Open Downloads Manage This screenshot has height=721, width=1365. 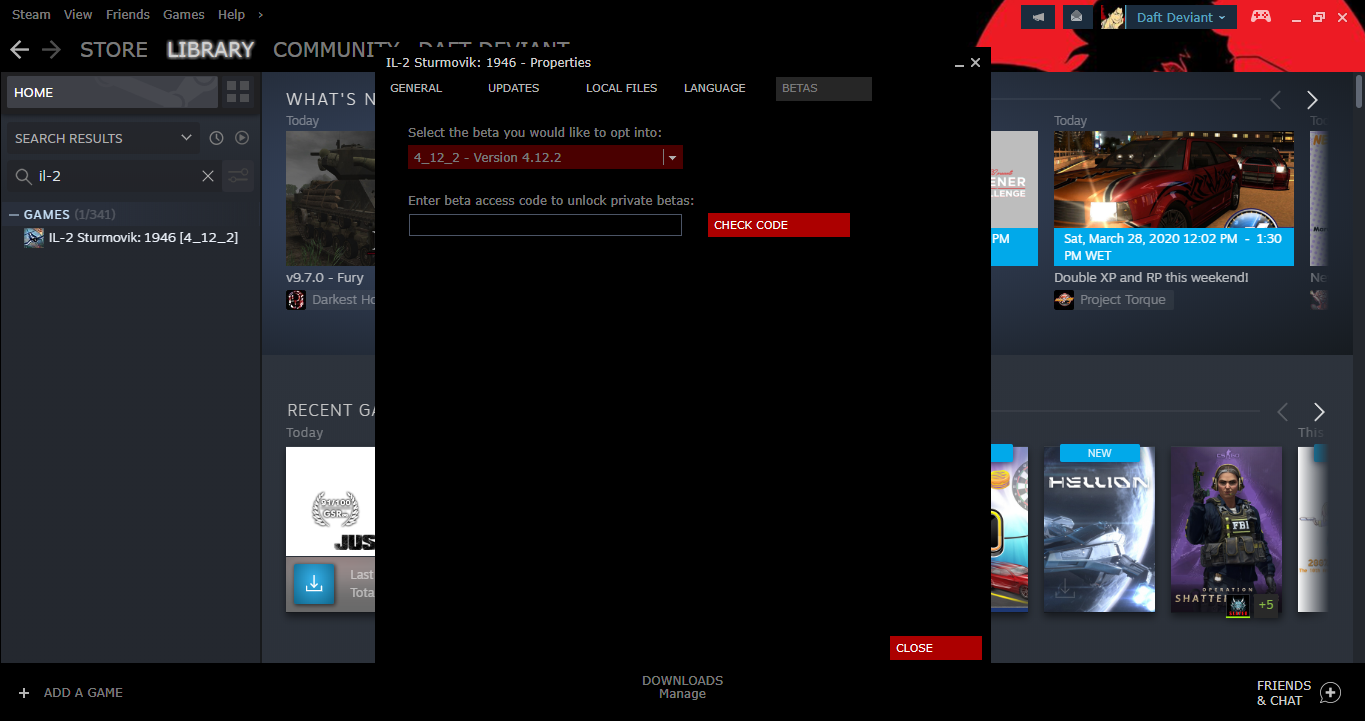682,687
